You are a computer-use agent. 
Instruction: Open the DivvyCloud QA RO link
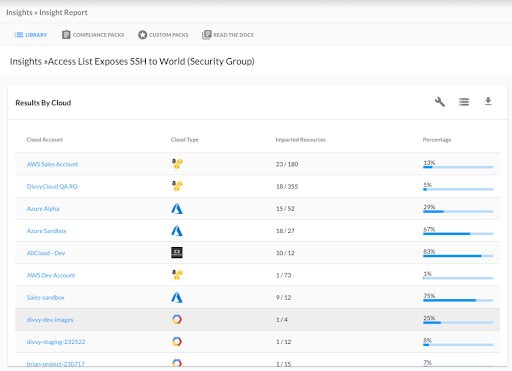[x=52, y=186]
